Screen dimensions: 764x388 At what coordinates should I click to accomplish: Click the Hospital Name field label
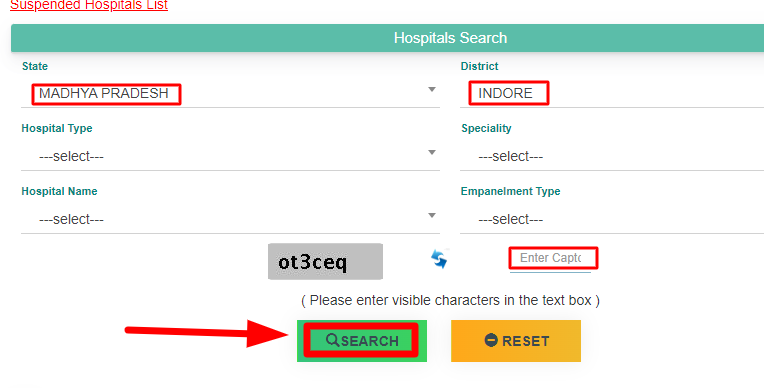59,192
